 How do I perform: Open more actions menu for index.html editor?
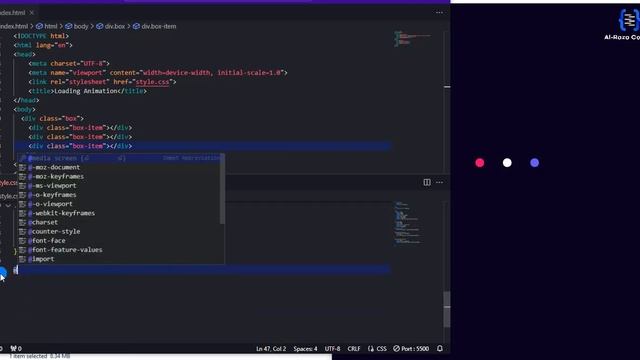[x=439, y=13]
